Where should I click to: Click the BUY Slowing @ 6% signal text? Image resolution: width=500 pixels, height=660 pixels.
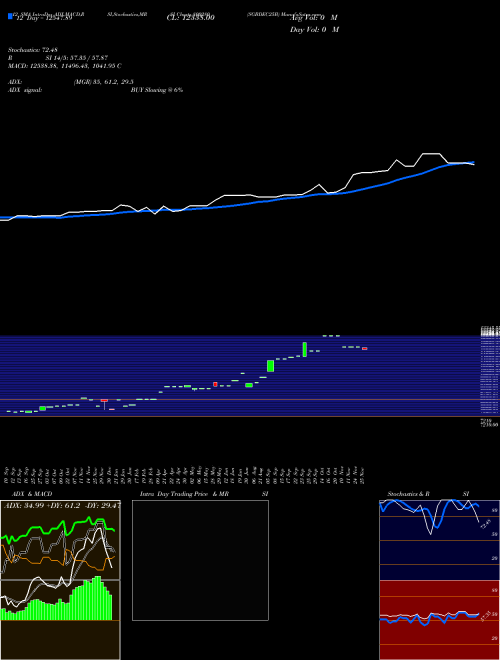(x=157, y=90)
